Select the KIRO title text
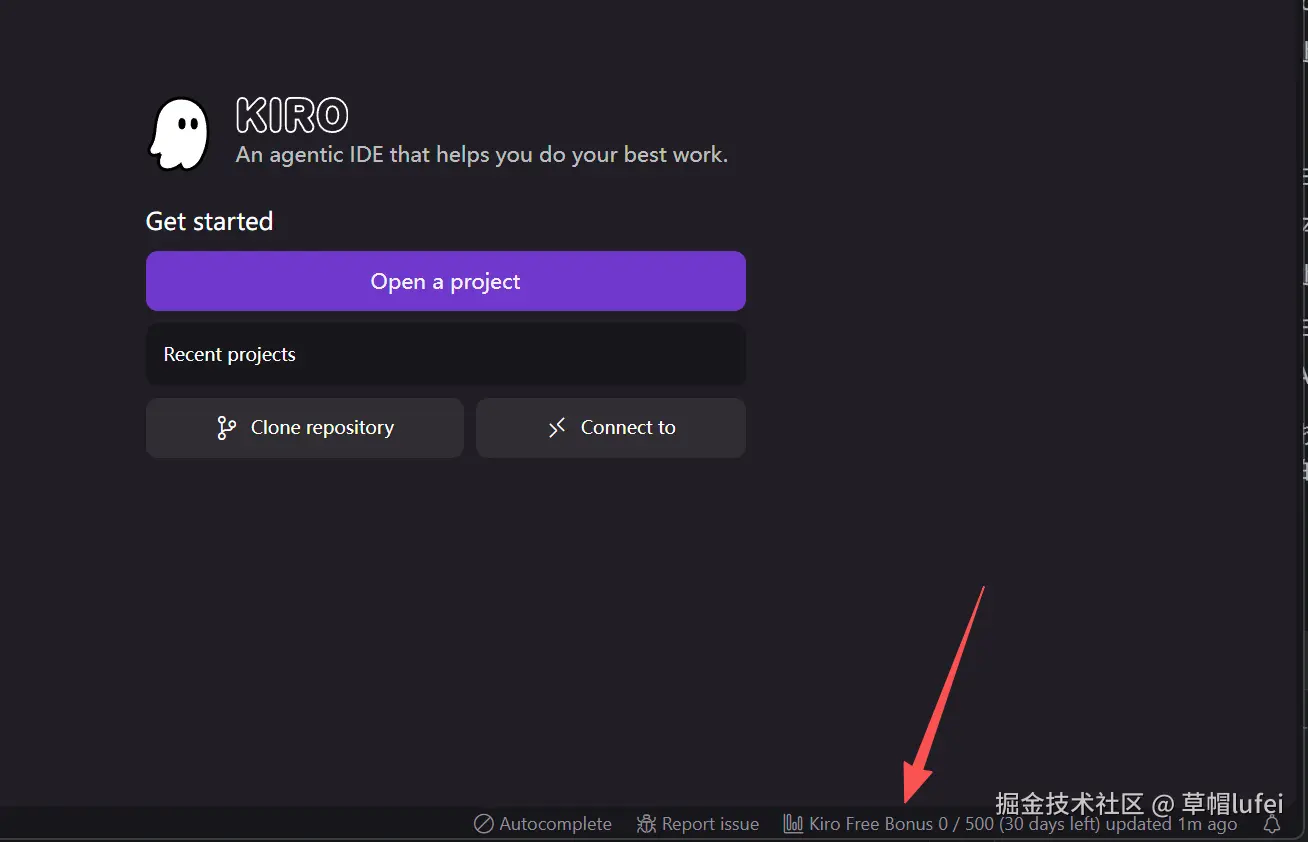This screenshot has height=842, width=1308. pos(292,116)
